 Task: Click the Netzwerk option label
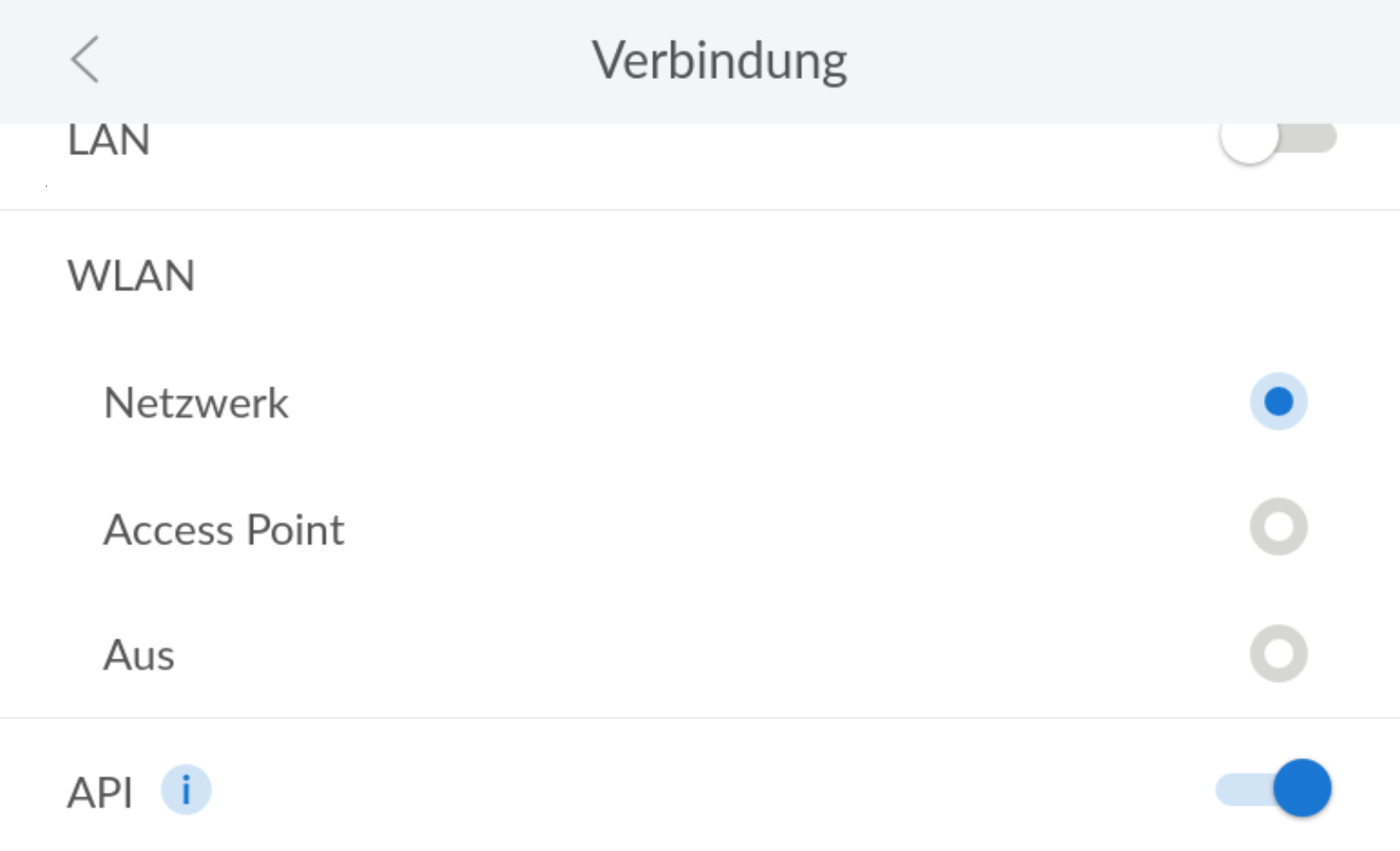[196, 403]
